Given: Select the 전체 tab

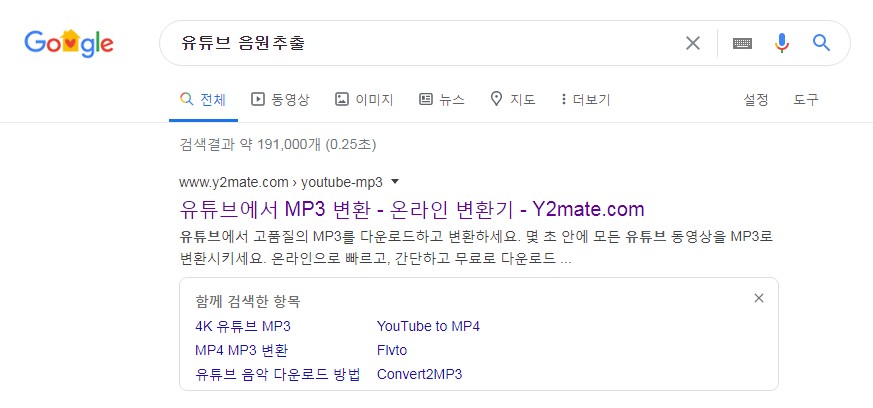Looking at the screenshot, I should click(203, 100).
